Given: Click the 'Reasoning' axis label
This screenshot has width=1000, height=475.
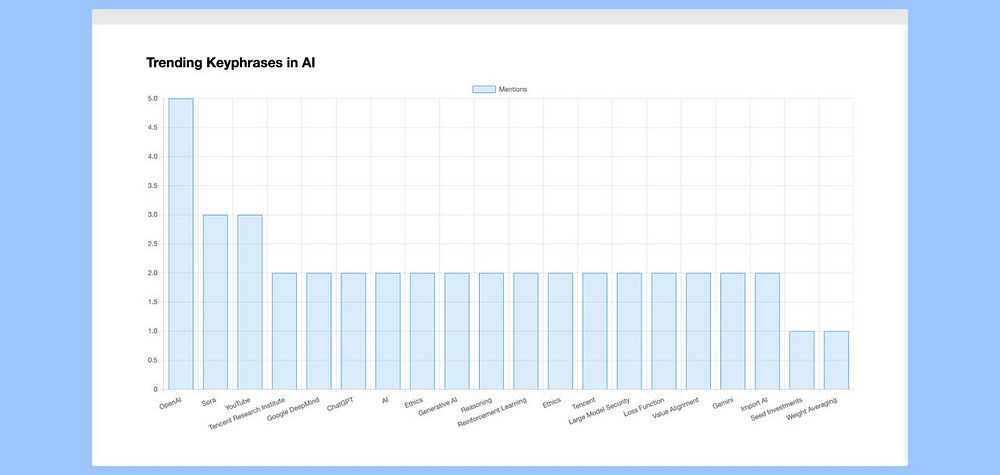Looking at the screenshot, I should [x=476, y=405].
